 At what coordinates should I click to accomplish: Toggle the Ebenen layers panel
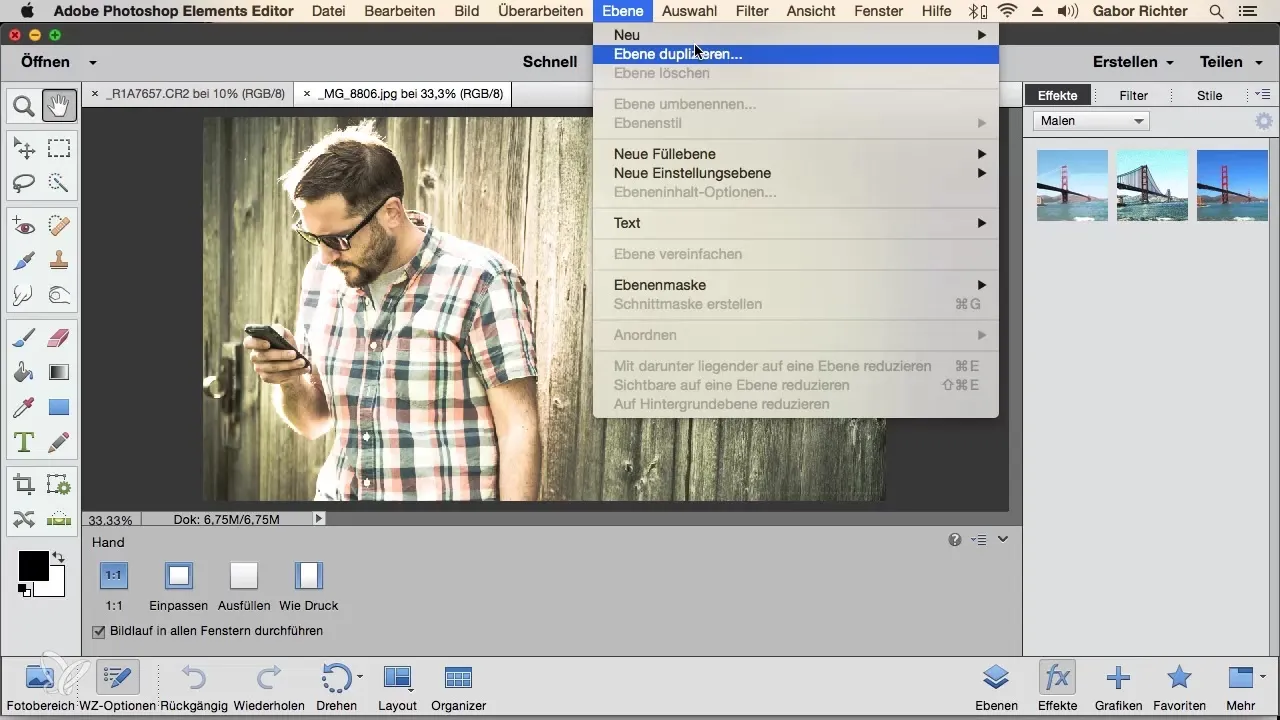pos(995,687)
